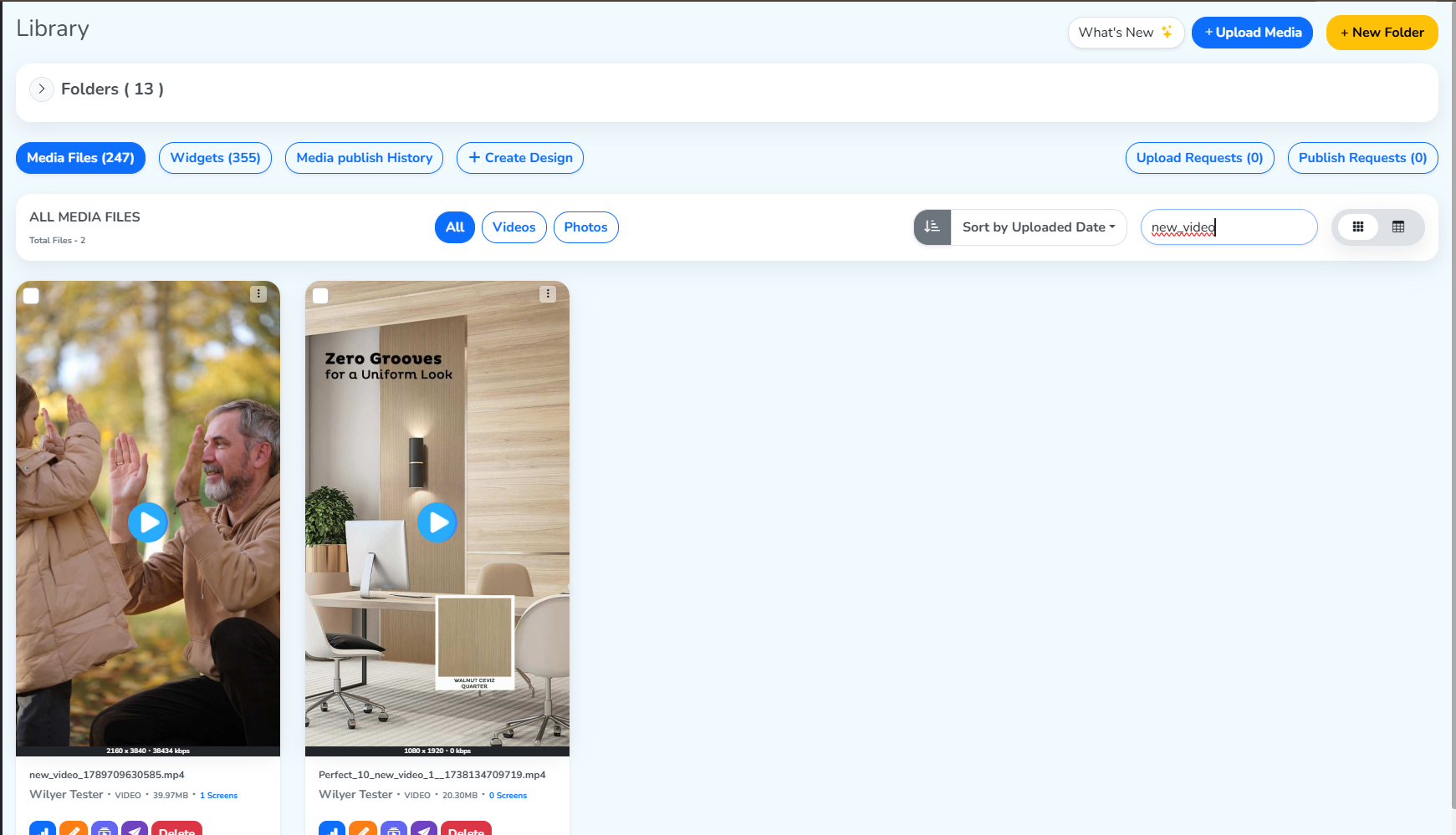Open analytics icon for new_video_1789709630585.mp4
Screen dimensions: 1456x835
point(43,828)
